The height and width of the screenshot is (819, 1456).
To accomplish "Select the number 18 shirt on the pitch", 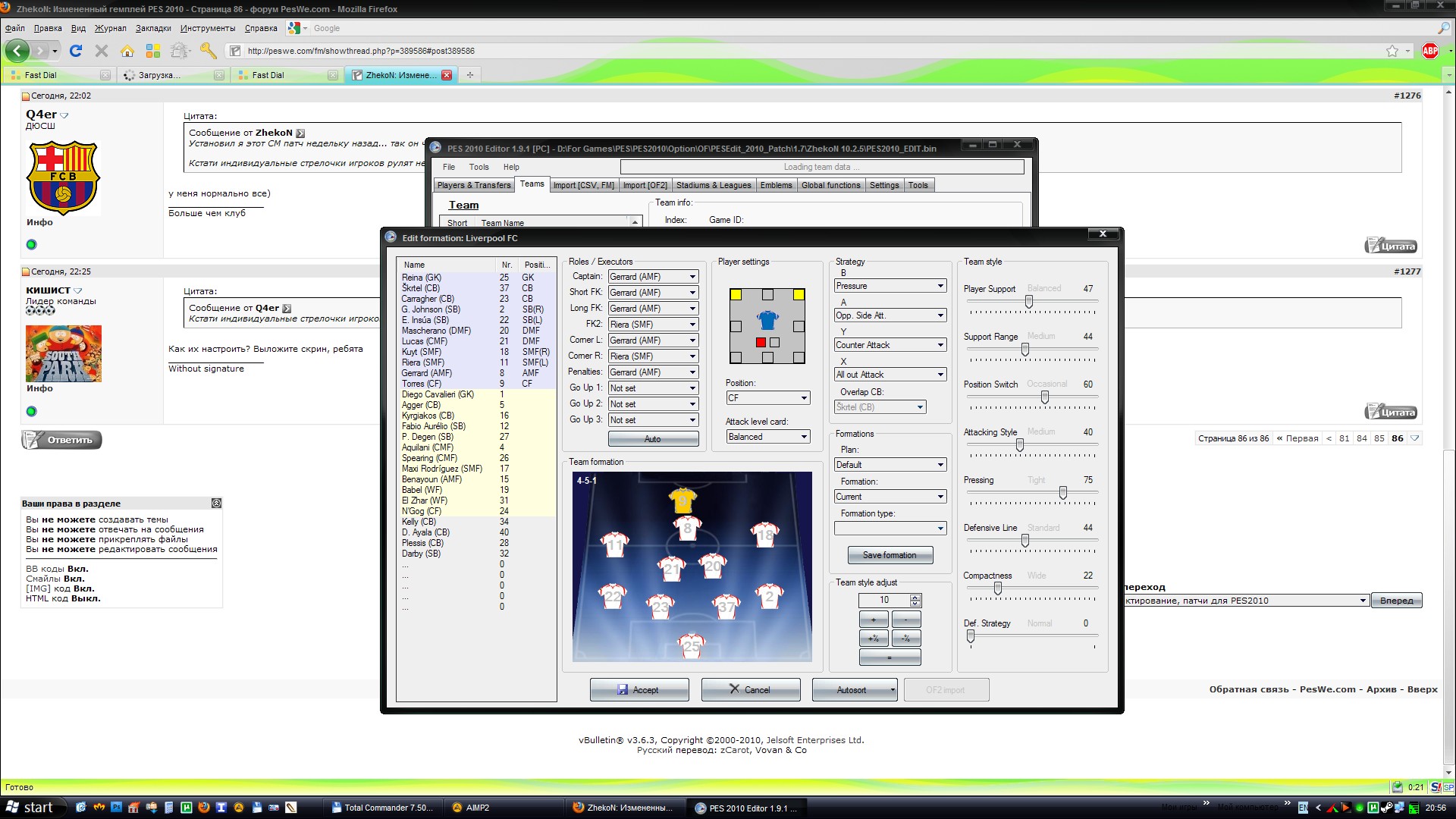I will [x=765, y=535].
